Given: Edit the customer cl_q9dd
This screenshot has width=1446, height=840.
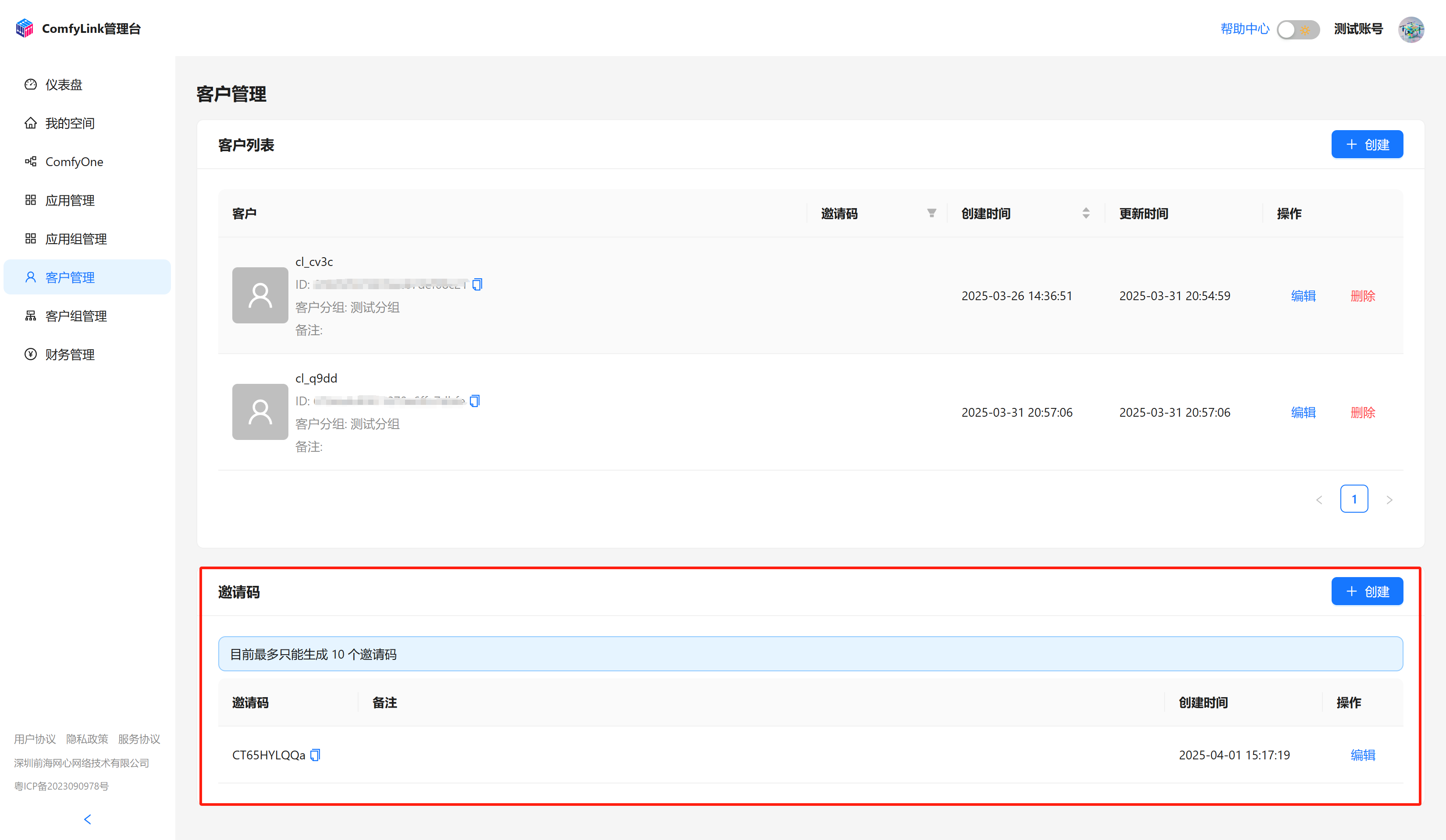Looking at the screenshot, I should (x=1303, y=412).
